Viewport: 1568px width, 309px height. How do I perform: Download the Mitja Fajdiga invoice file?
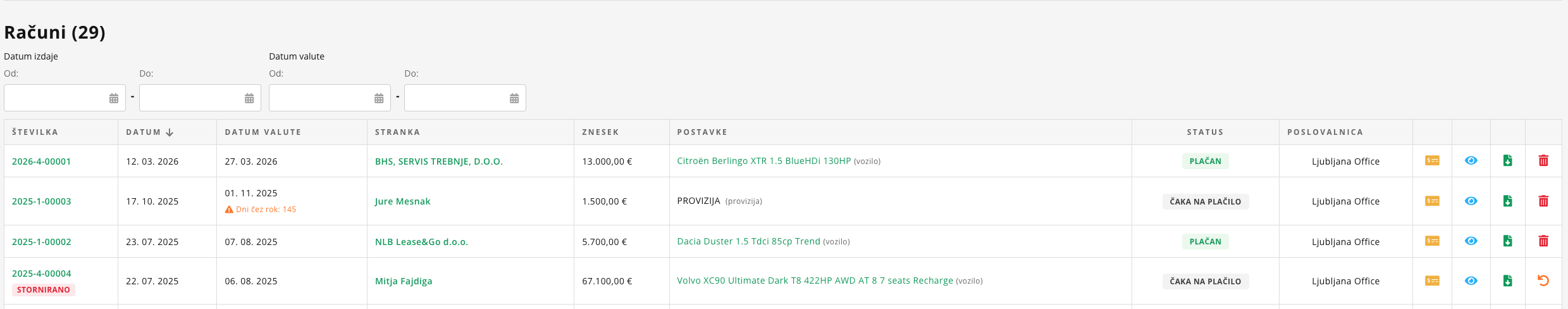(x=1508, y=281)
